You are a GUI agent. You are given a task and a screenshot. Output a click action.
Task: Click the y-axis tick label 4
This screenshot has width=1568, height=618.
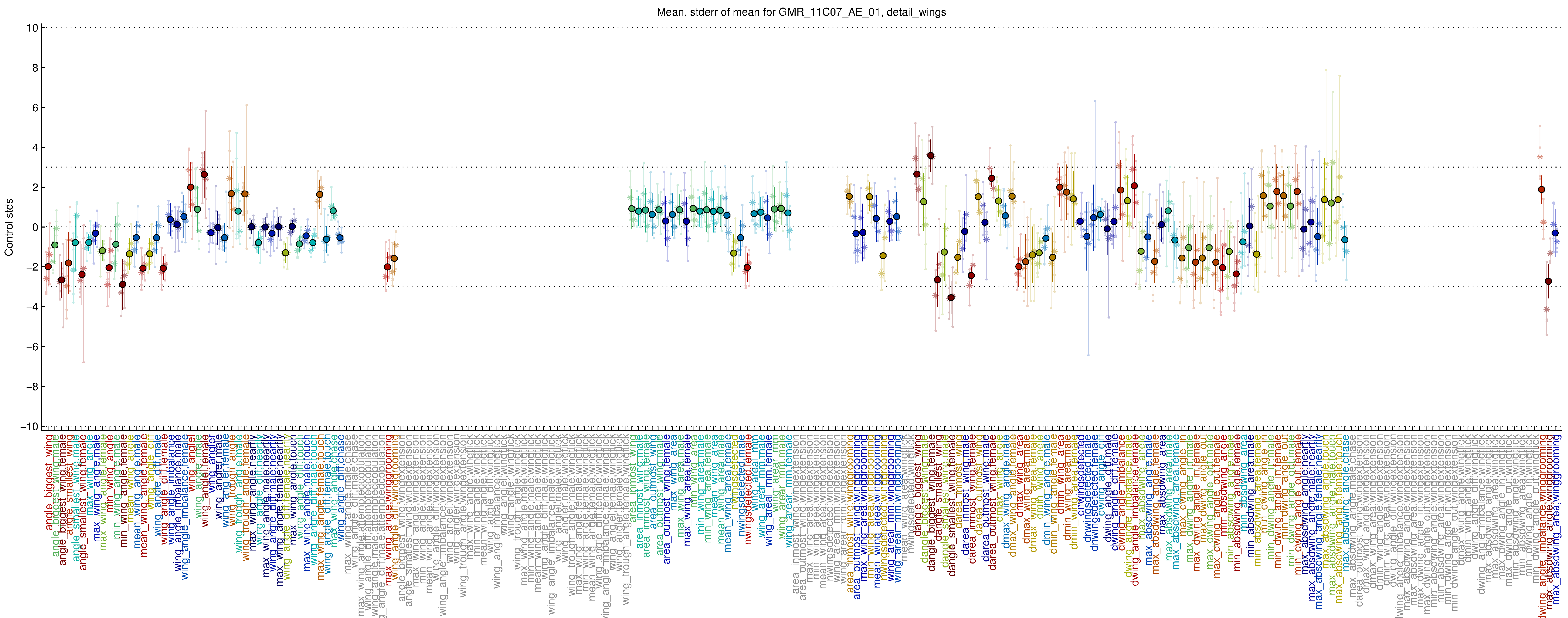35,147
